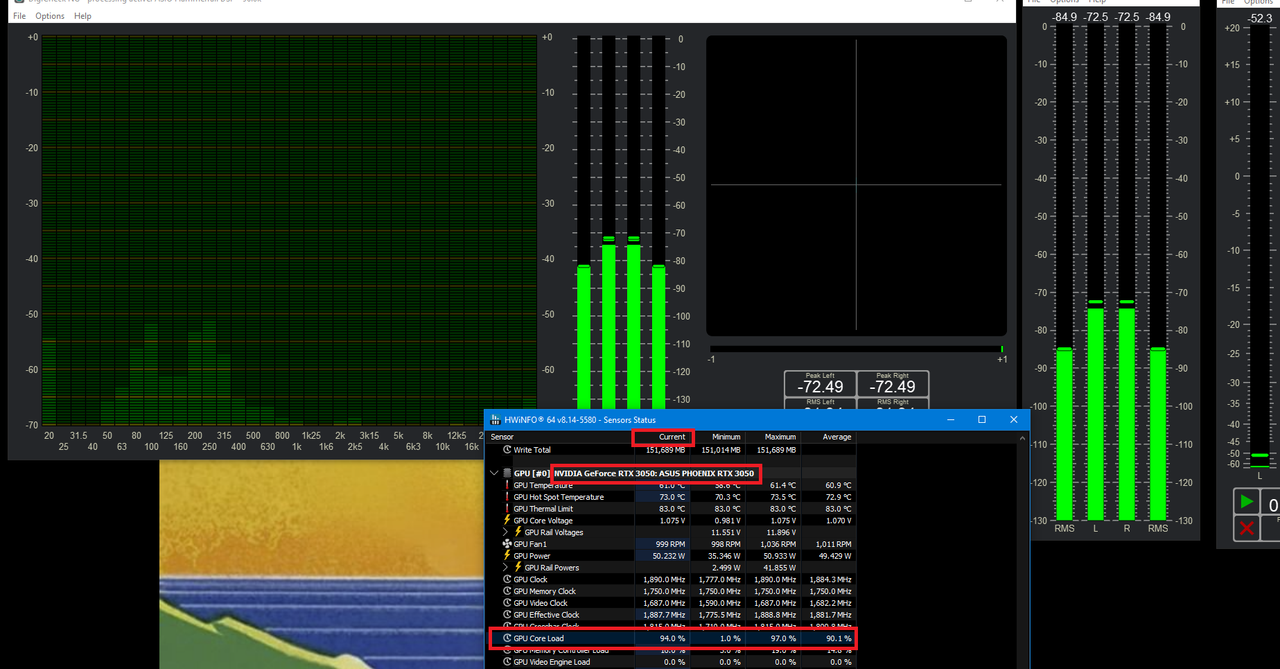Open the File menu in spectrum analyzer window
Screen dimensions: 1280x669
[19, 16]
